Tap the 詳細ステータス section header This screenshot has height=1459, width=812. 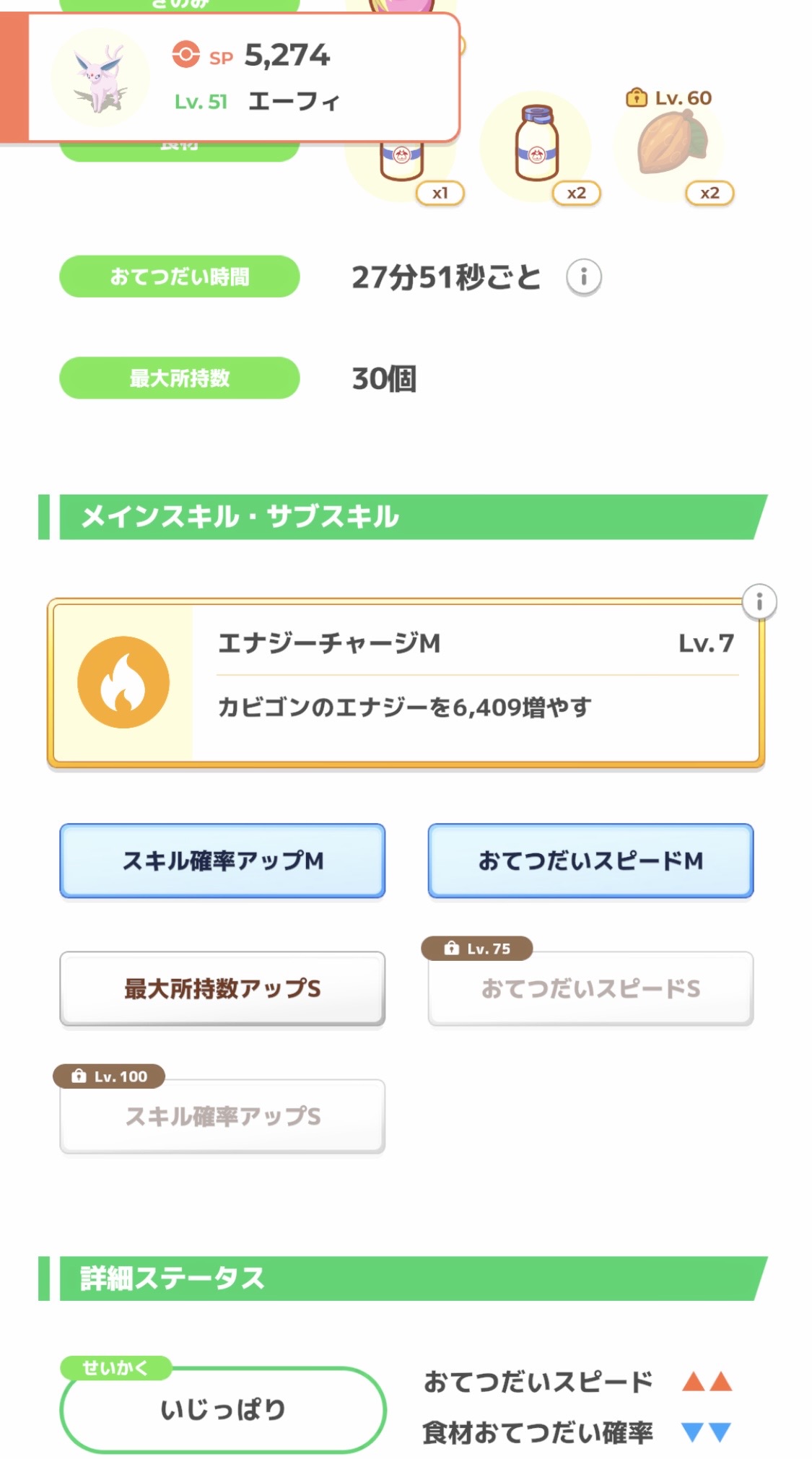click(404, 1279)
